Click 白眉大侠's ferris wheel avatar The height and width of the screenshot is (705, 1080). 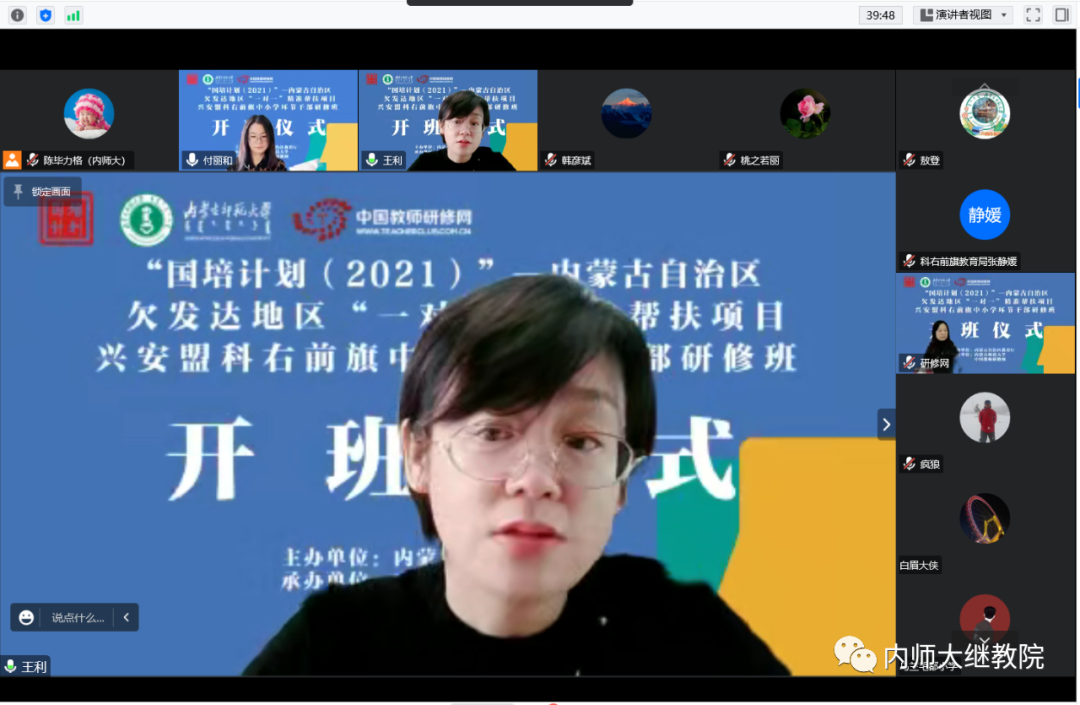point(985,519)
